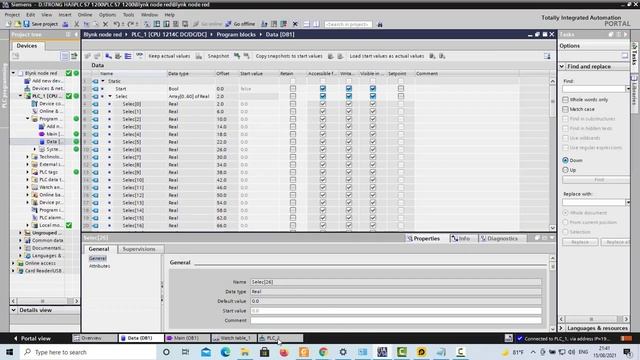Select the Down search direction radio
Screen dimensions: 640x360
point(565,160)
